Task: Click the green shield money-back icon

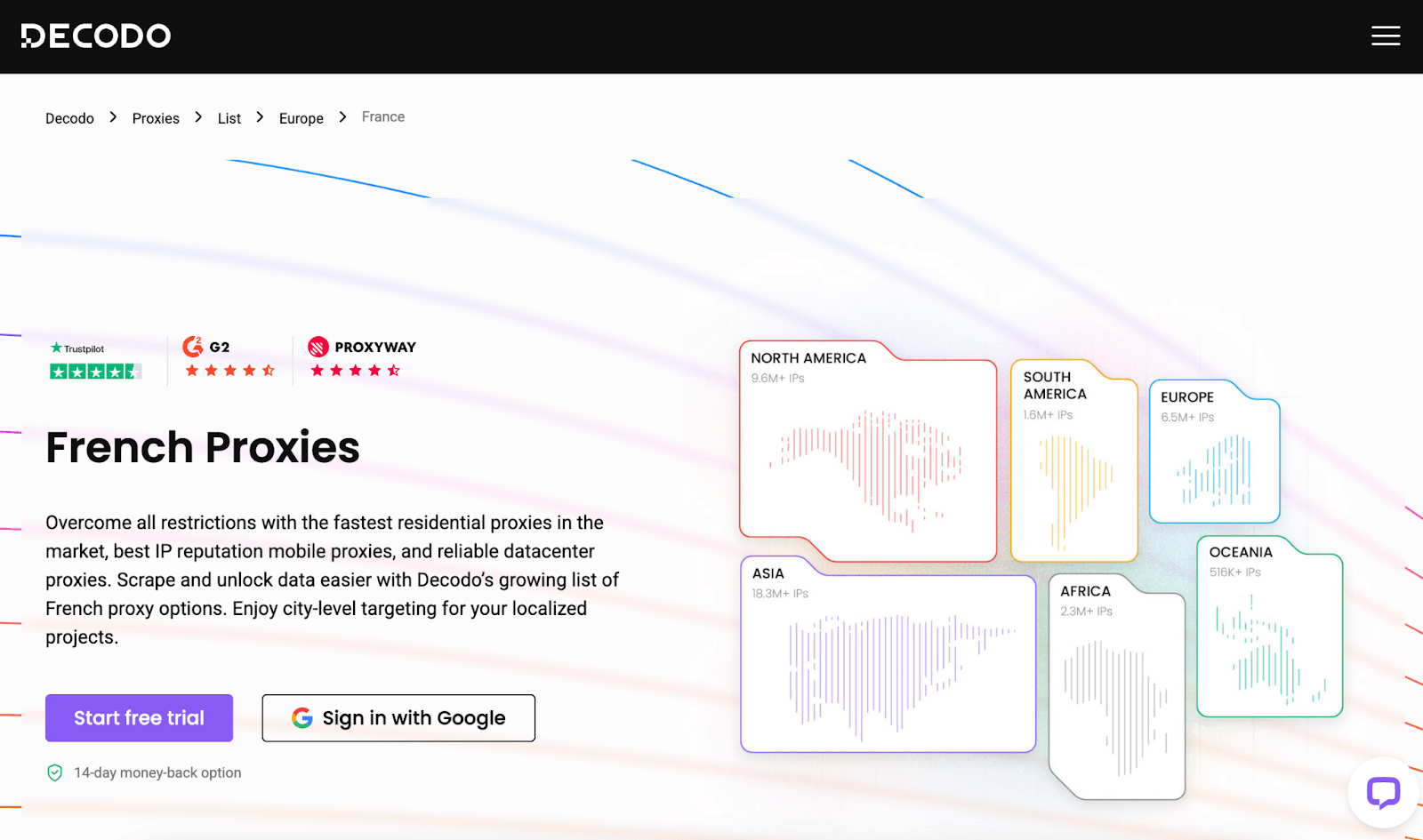Action: (55, 772)
